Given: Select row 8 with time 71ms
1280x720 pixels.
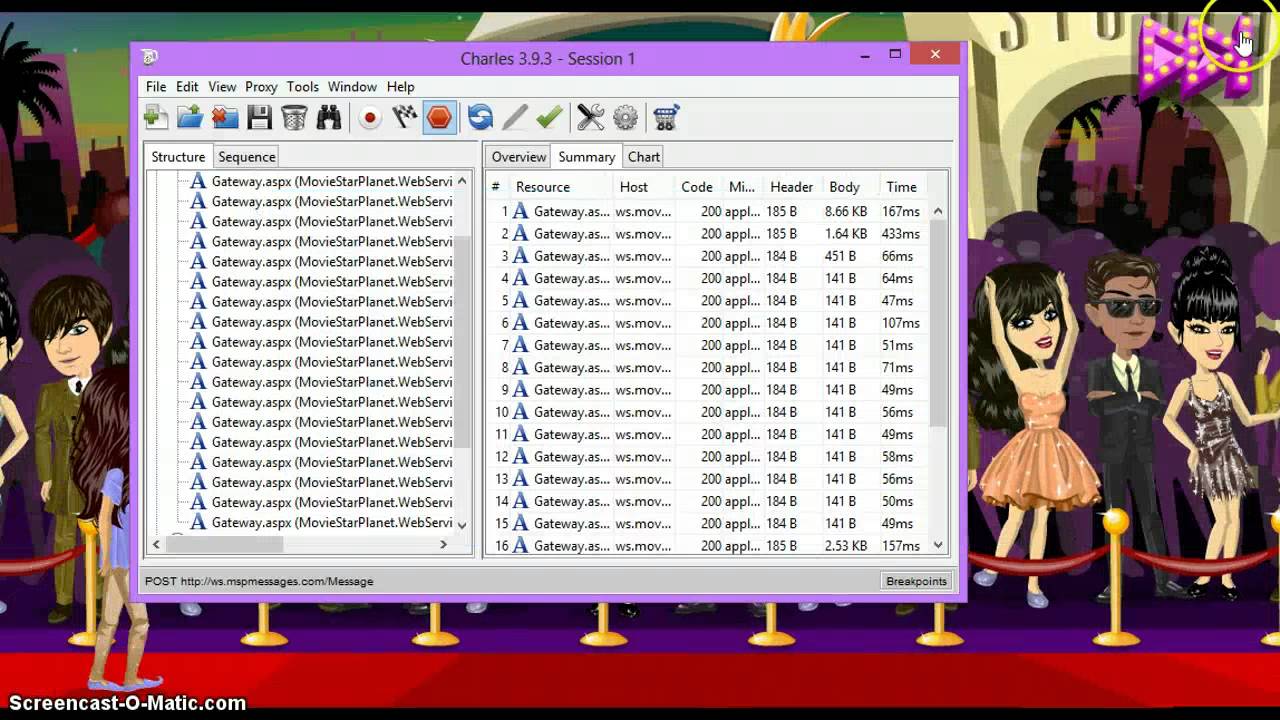Looking at the screenshot, I should click(709, 368).
